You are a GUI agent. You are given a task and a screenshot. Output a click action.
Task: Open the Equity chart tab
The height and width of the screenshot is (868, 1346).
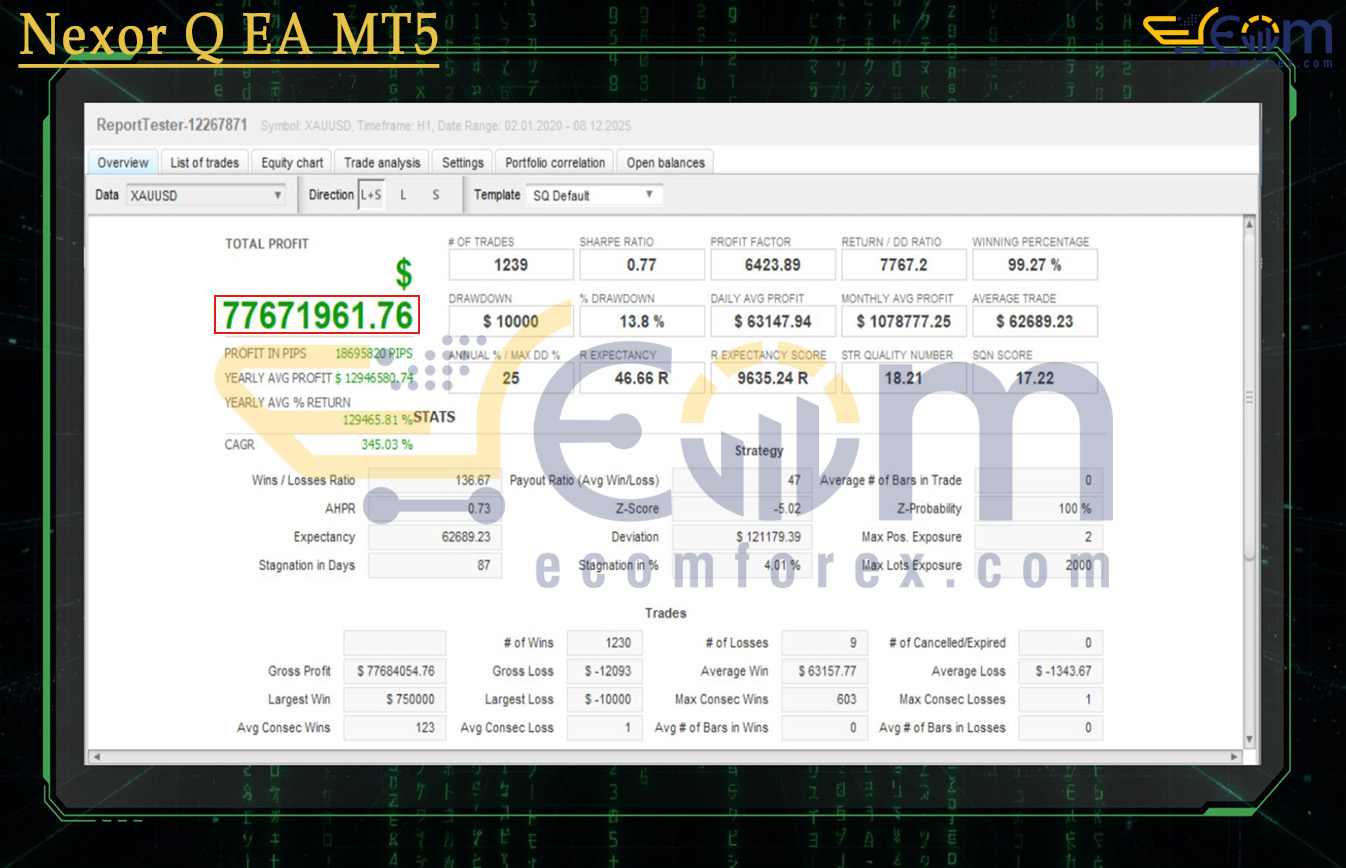point(292,163)
